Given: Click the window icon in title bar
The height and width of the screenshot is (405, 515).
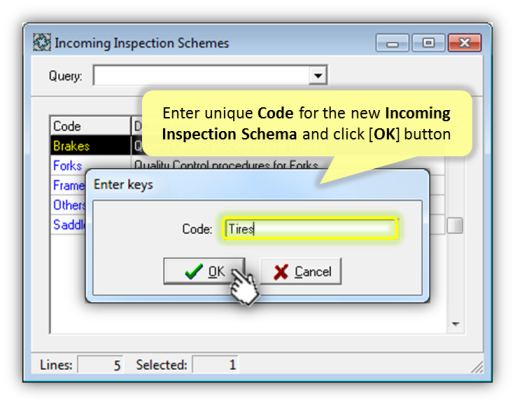Looking at the screenshot, I should click(x=42, y=42).
